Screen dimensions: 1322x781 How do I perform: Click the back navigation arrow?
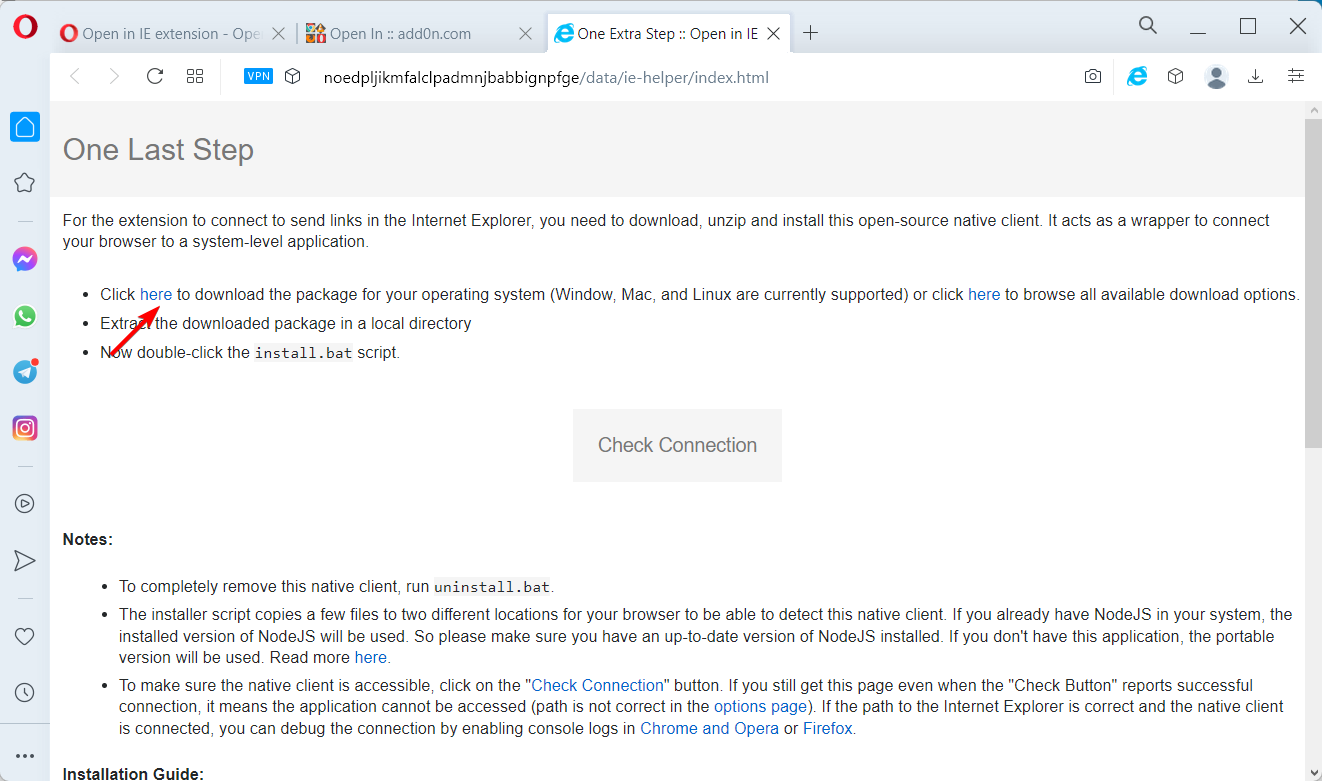click(x=74, y=76)
